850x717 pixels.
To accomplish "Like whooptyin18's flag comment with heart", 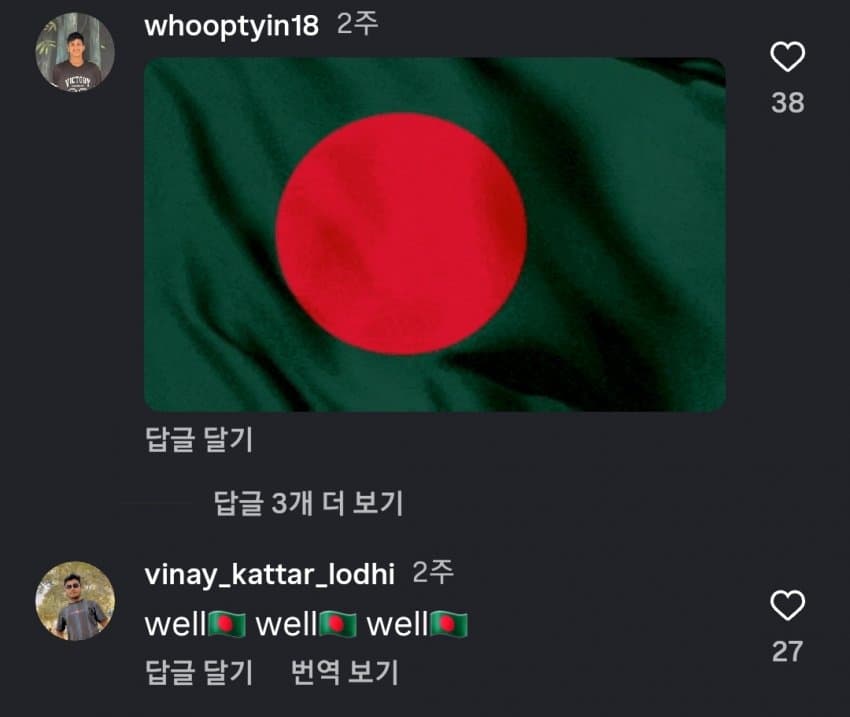I will tap(787, 56).
